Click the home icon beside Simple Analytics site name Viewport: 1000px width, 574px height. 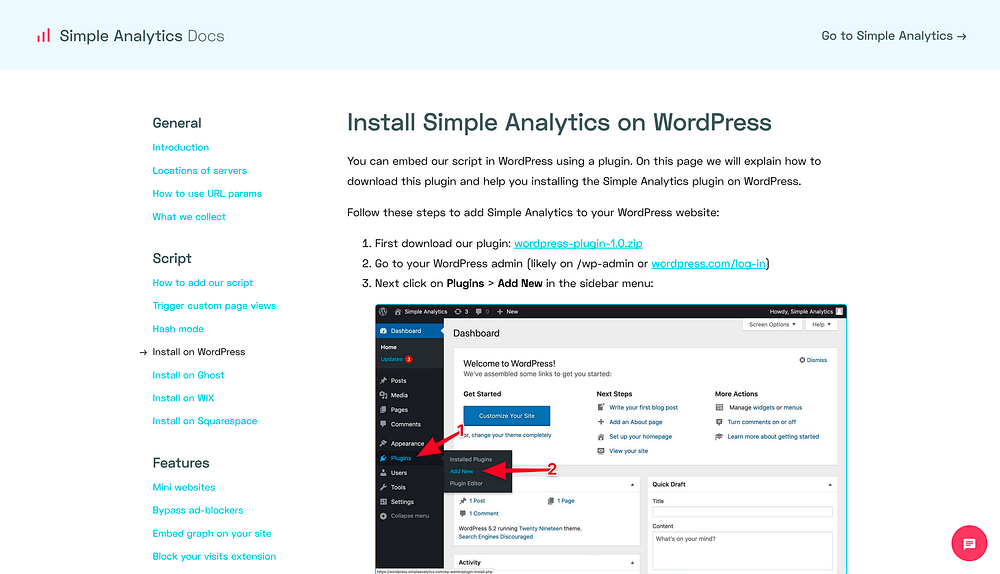(x=398, y=312)
